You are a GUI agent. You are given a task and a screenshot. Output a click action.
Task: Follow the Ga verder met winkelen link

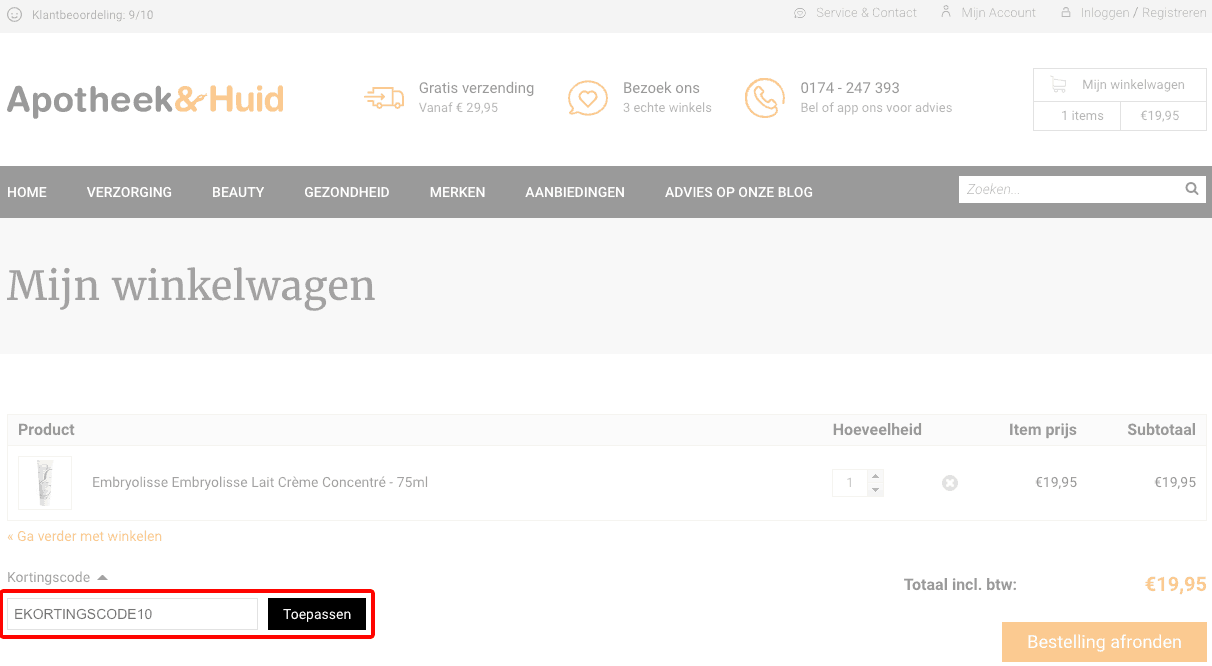tap(84, 536)
